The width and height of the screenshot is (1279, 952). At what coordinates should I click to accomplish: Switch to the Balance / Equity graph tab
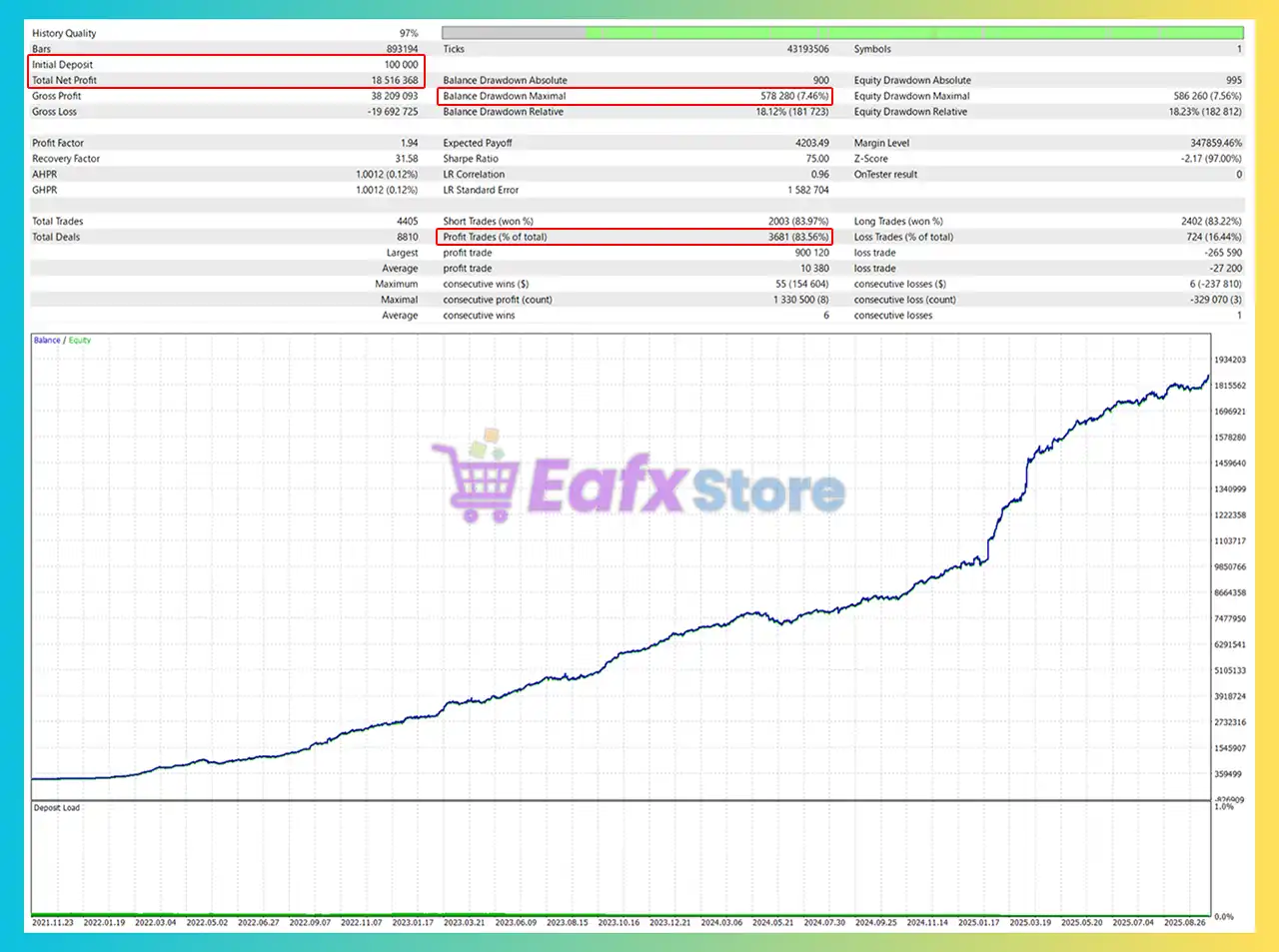(x=60, y=340)
